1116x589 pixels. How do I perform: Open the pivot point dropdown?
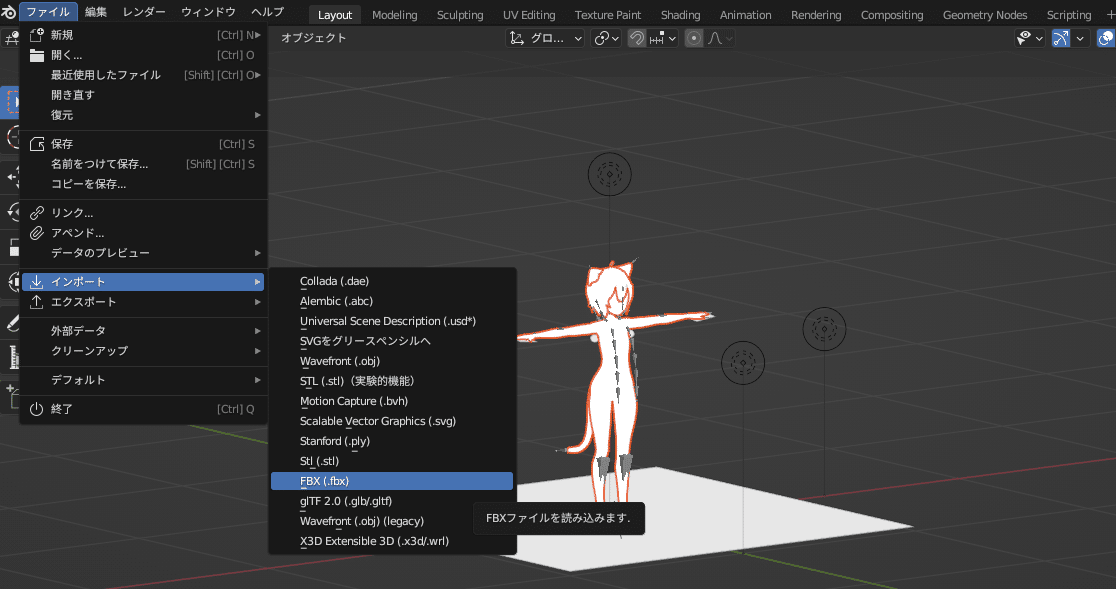click(606, 38)
